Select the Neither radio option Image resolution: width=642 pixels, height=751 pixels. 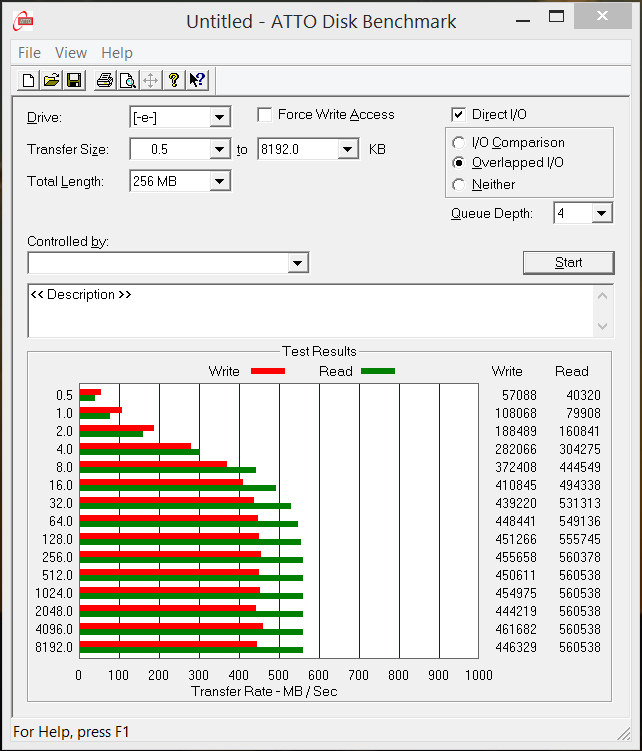(459, 184)
